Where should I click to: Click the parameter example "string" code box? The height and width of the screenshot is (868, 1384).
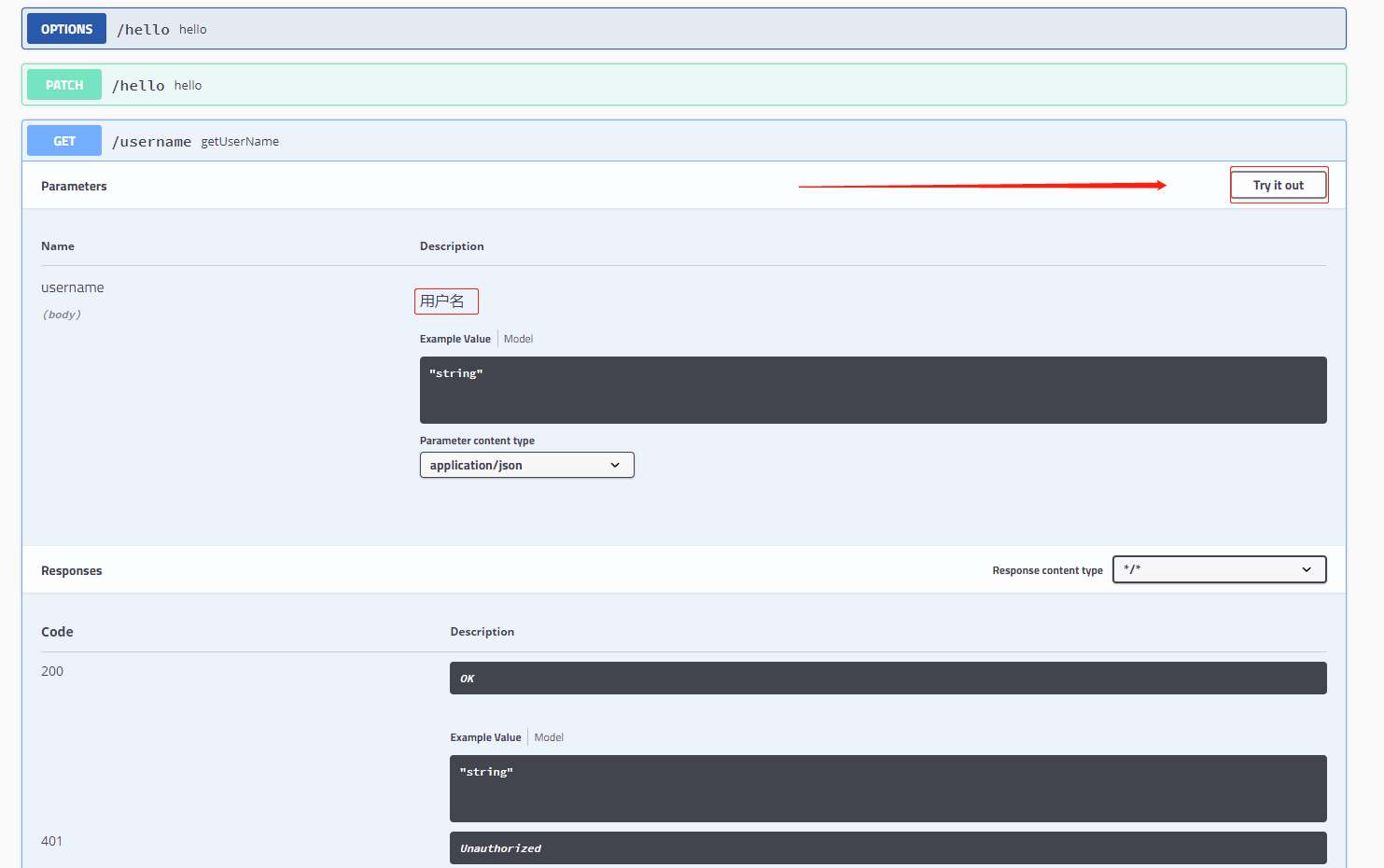tap(873, 390)
